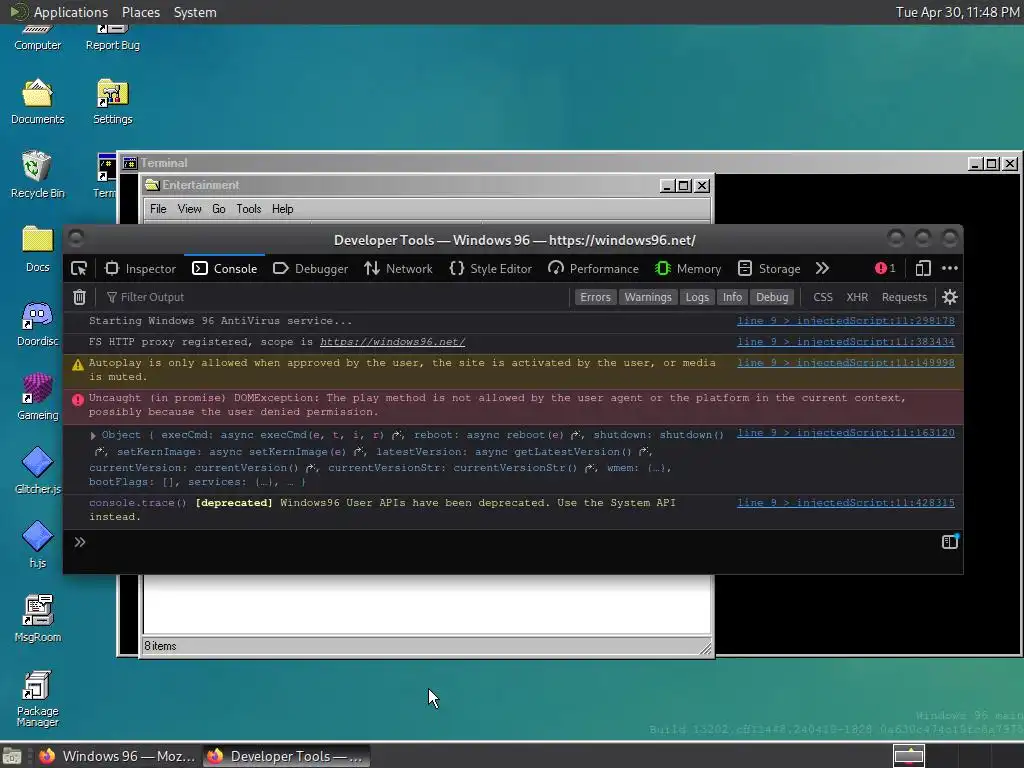
Task: Switch to the Inspector tab
Action: [x=140, y=268]
